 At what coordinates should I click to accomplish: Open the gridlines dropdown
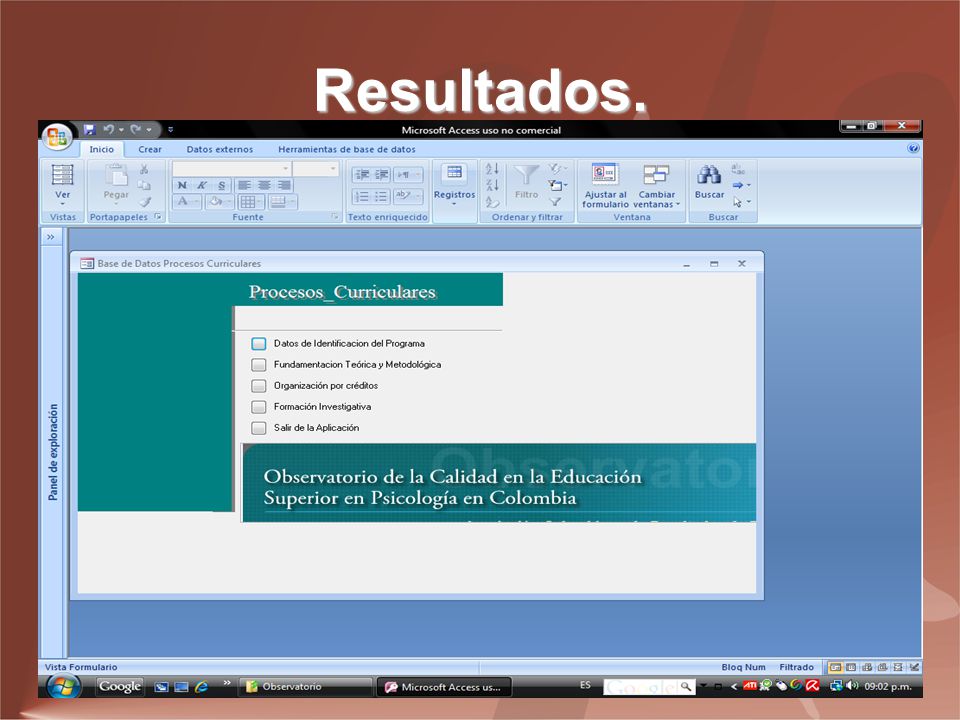(251, 201)
